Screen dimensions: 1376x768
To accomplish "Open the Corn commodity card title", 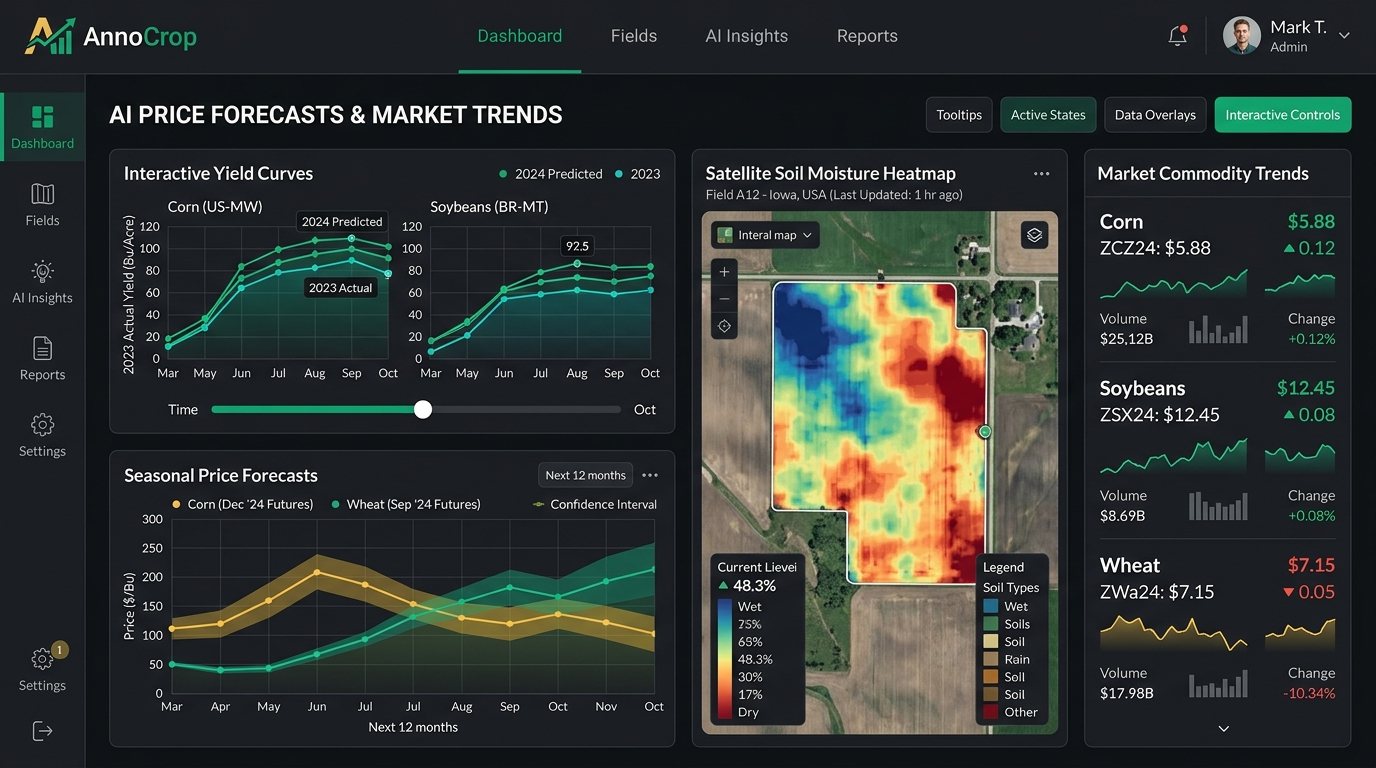I will (x=1121, y=222).
